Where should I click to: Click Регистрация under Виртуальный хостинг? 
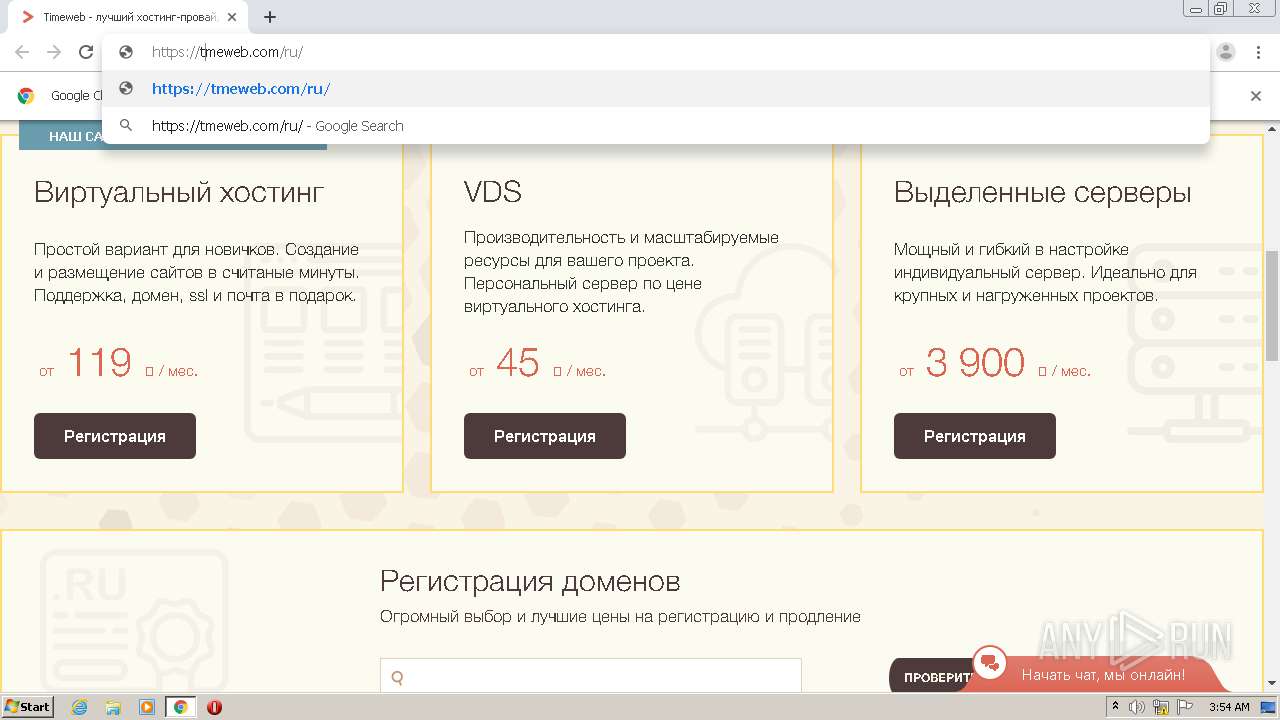click(115, 436)
